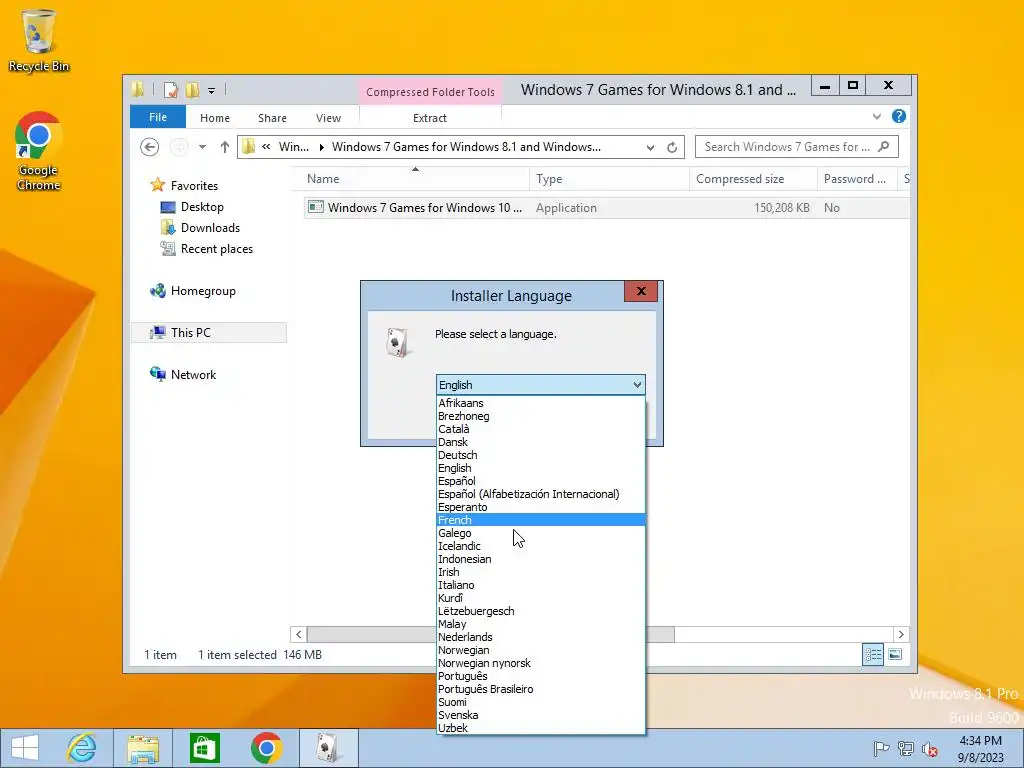Open Windows Store from the taskbar
Viewport: 1024px width, 768px height.
coord(204,748)
